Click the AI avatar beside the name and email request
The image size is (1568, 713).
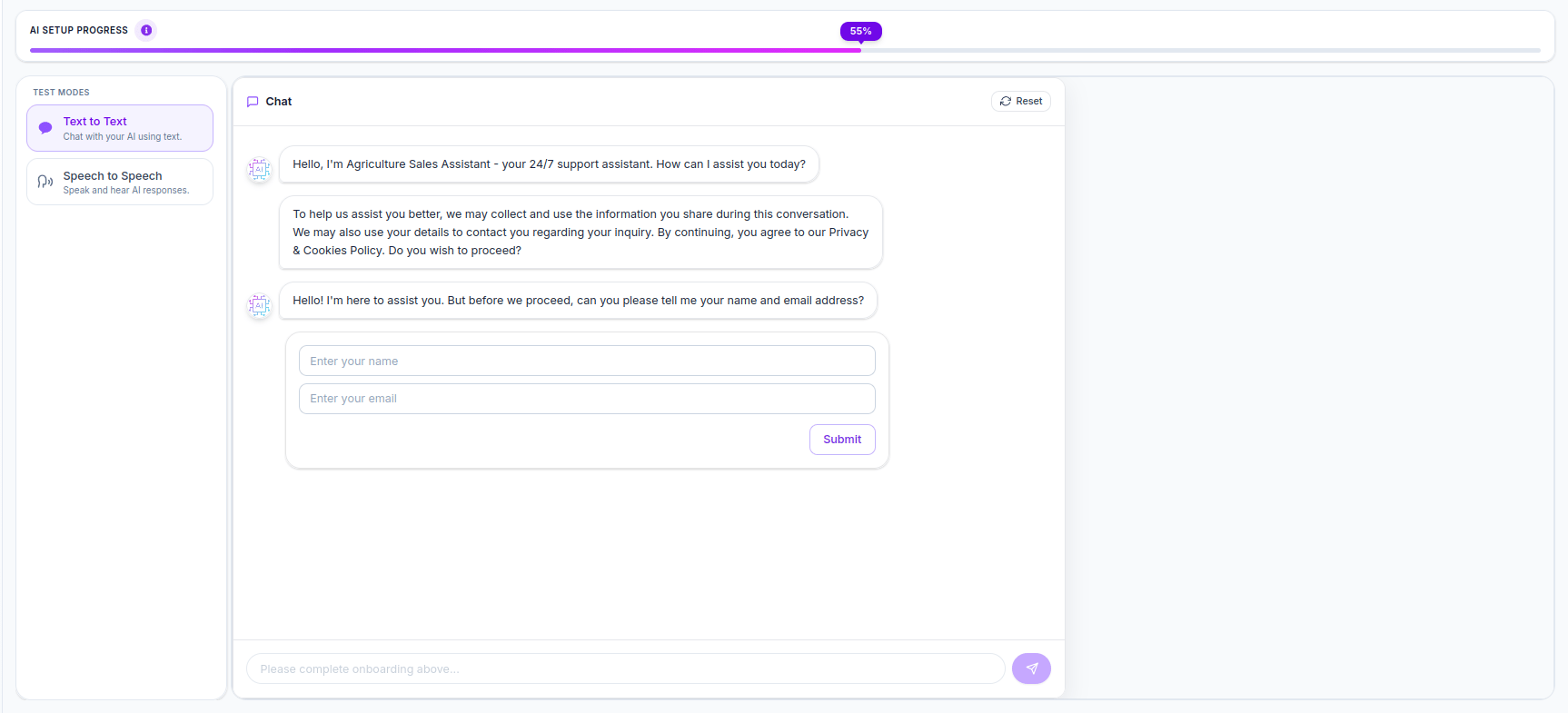(260, 305)
